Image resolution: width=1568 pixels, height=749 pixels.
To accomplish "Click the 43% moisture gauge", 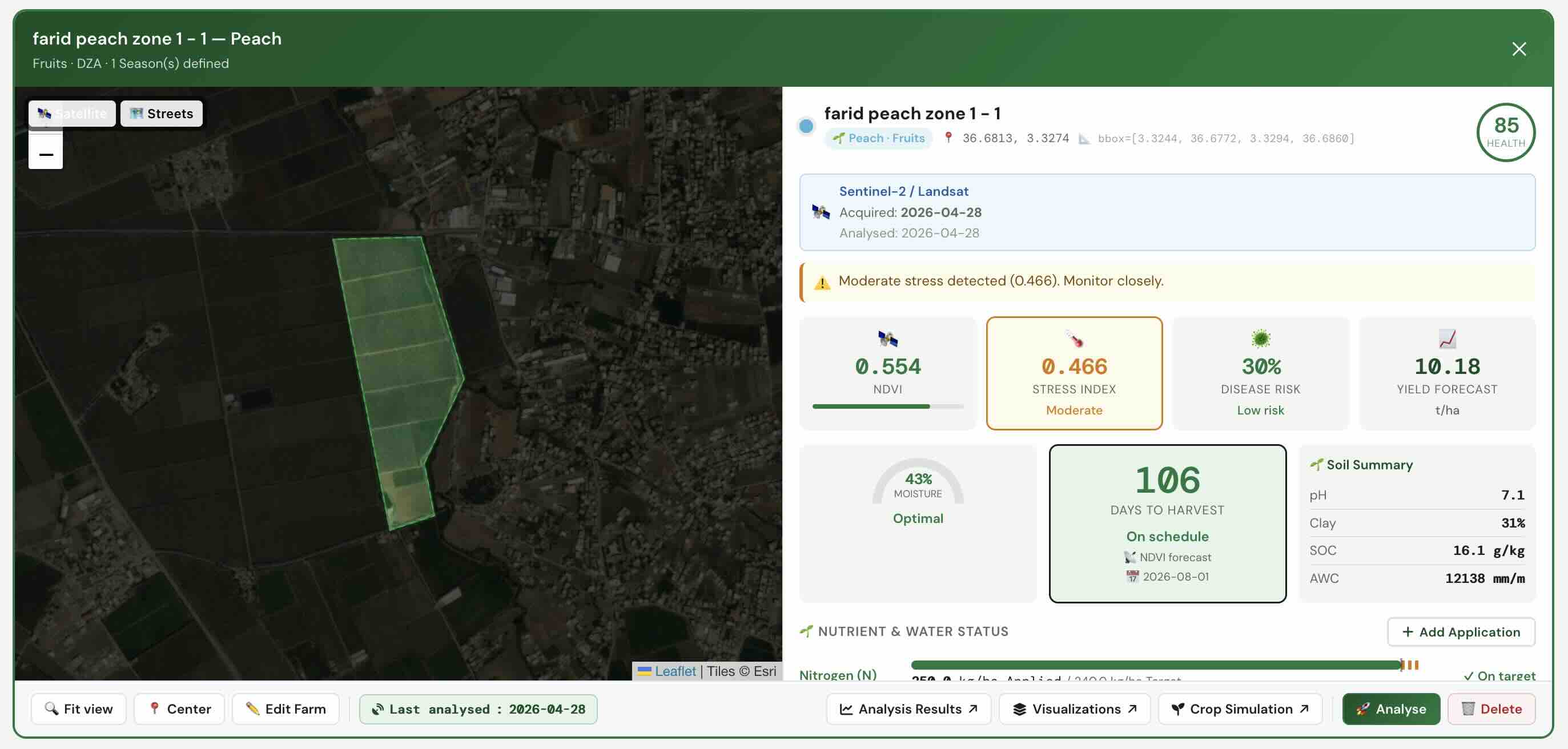I will (918, 482).
